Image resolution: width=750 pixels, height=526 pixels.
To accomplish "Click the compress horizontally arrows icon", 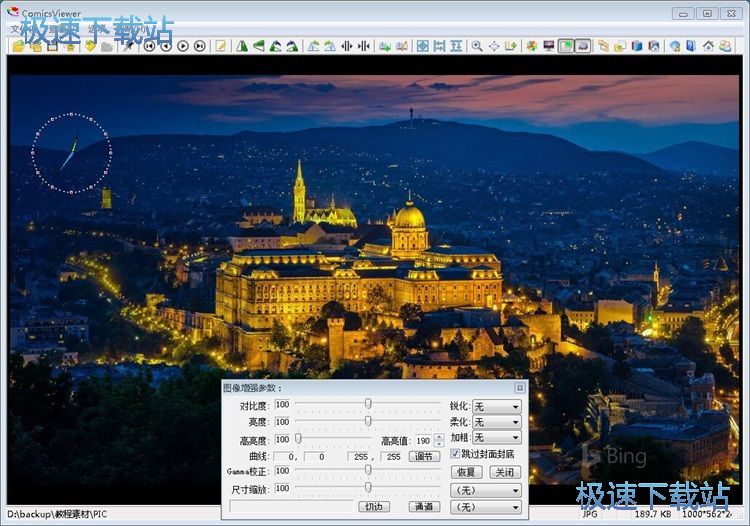I will (364, 46).
